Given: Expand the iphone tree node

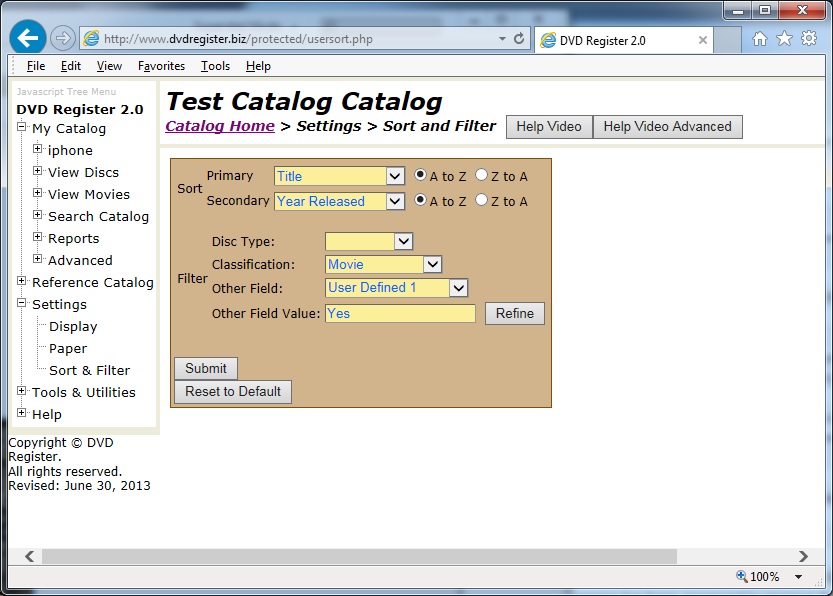Looking at the screenshot, I should click(37, 149).
